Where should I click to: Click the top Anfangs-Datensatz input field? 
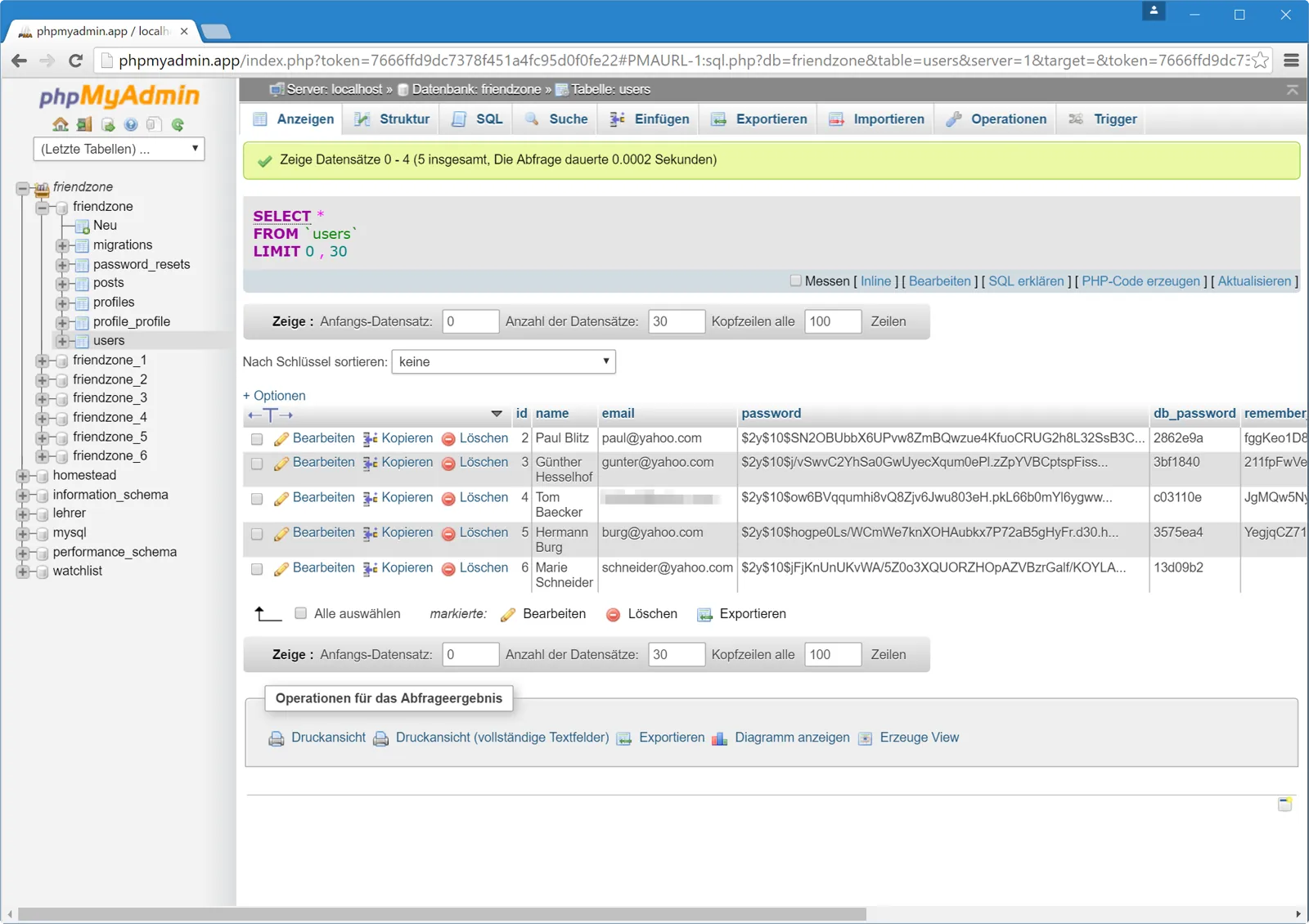(470, 321)
